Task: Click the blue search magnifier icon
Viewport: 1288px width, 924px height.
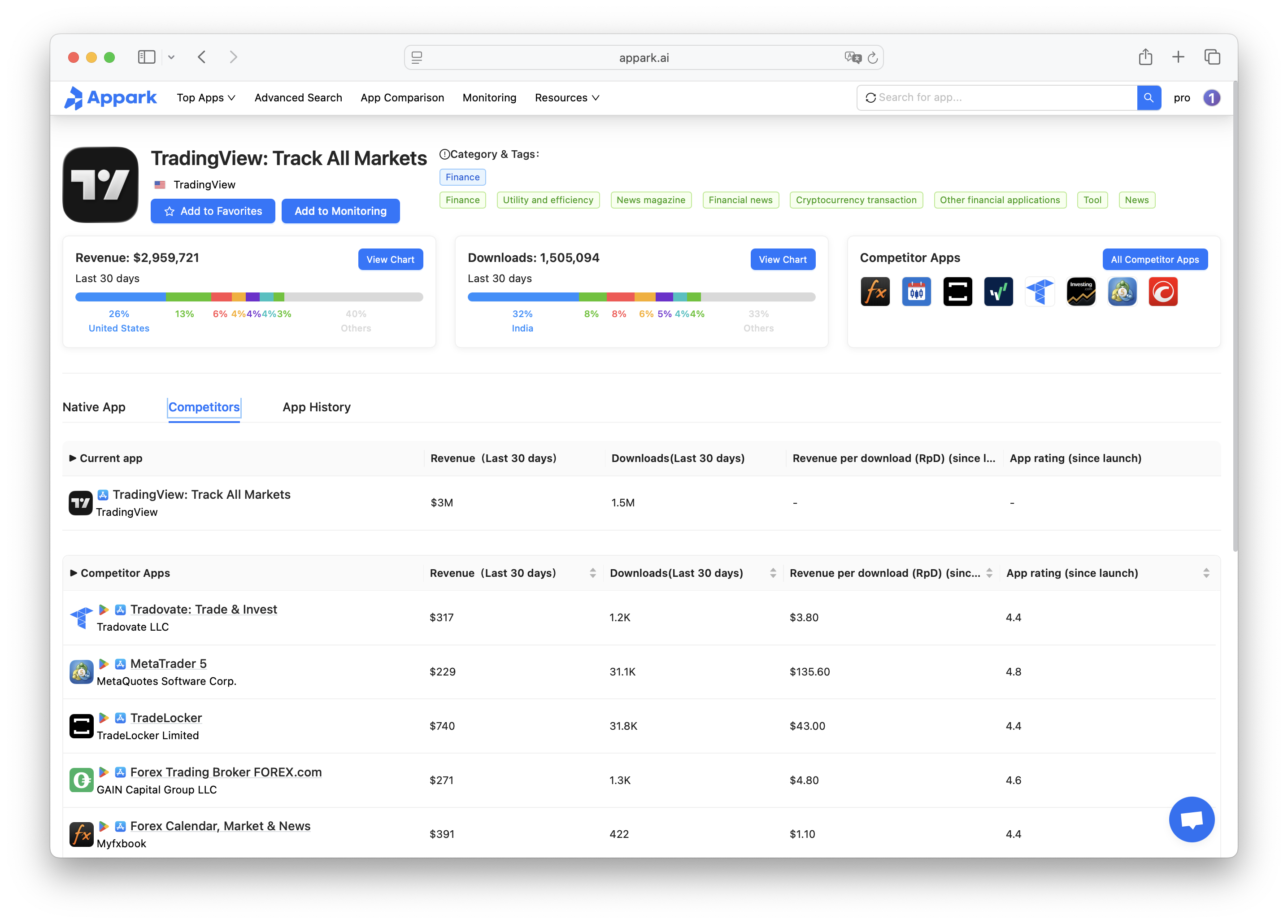Action: pos(1149,97)
